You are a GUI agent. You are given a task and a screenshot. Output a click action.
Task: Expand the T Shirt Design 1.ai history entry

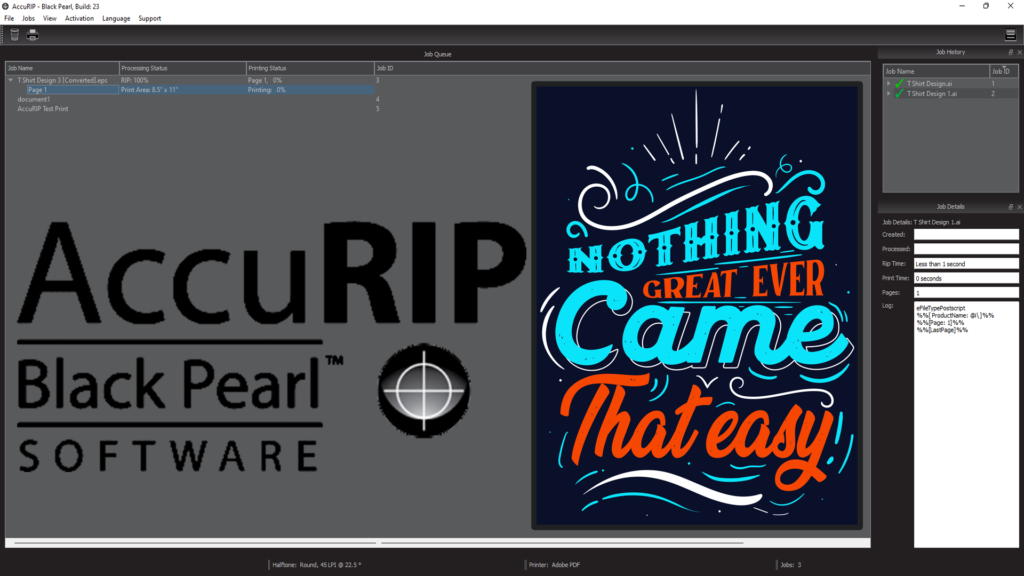[888, 93]
